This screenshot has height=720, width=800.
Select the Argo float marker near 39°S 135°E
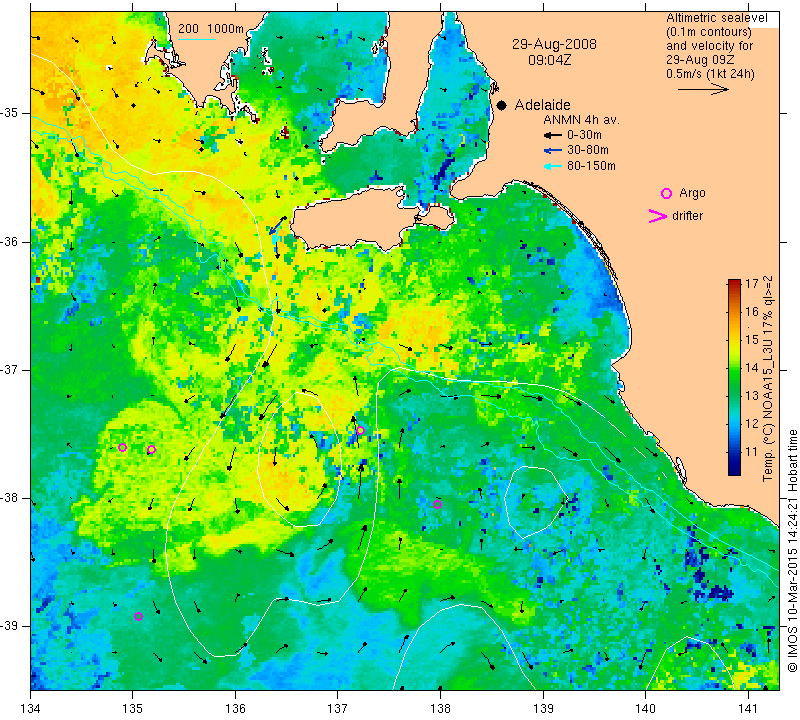coord(138,616)
